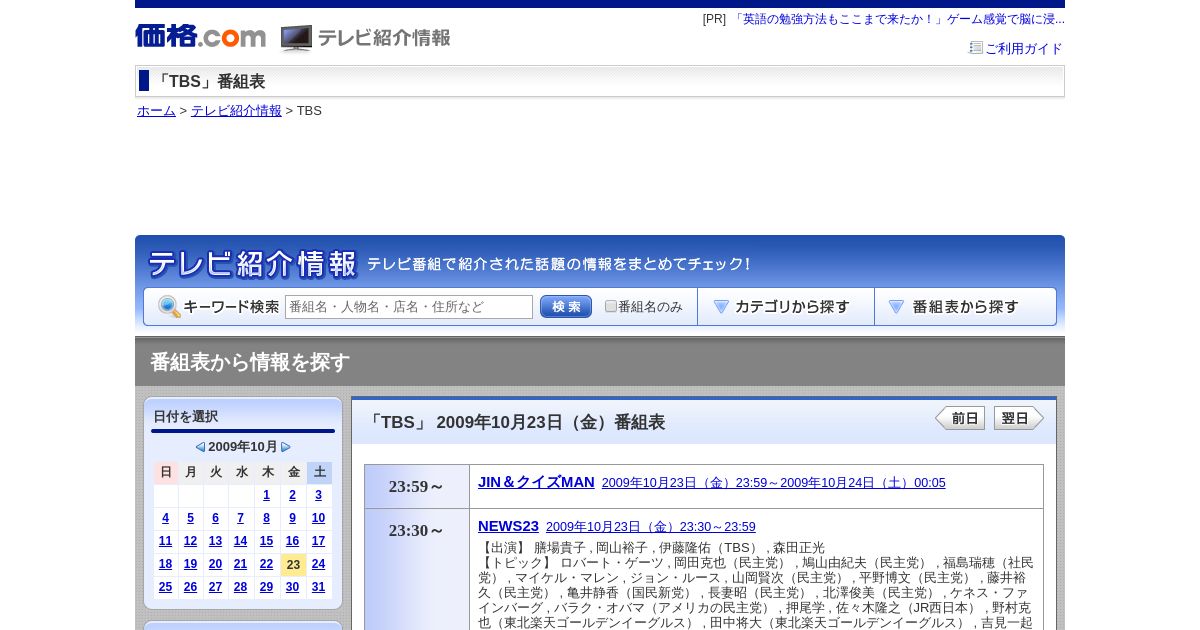The height and width of the screenshot is (630, 1200).
Task: Select October 10 in calendar
Action: click(318, 518)
